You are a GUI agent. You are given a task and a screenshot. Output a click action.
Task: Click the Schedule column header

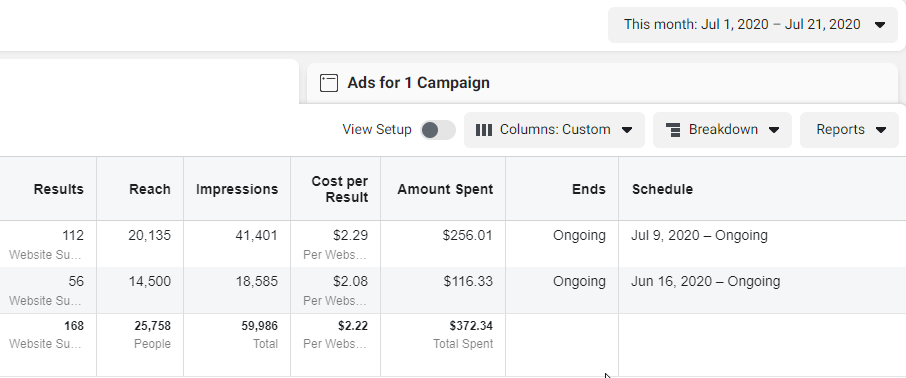point(662,189)
